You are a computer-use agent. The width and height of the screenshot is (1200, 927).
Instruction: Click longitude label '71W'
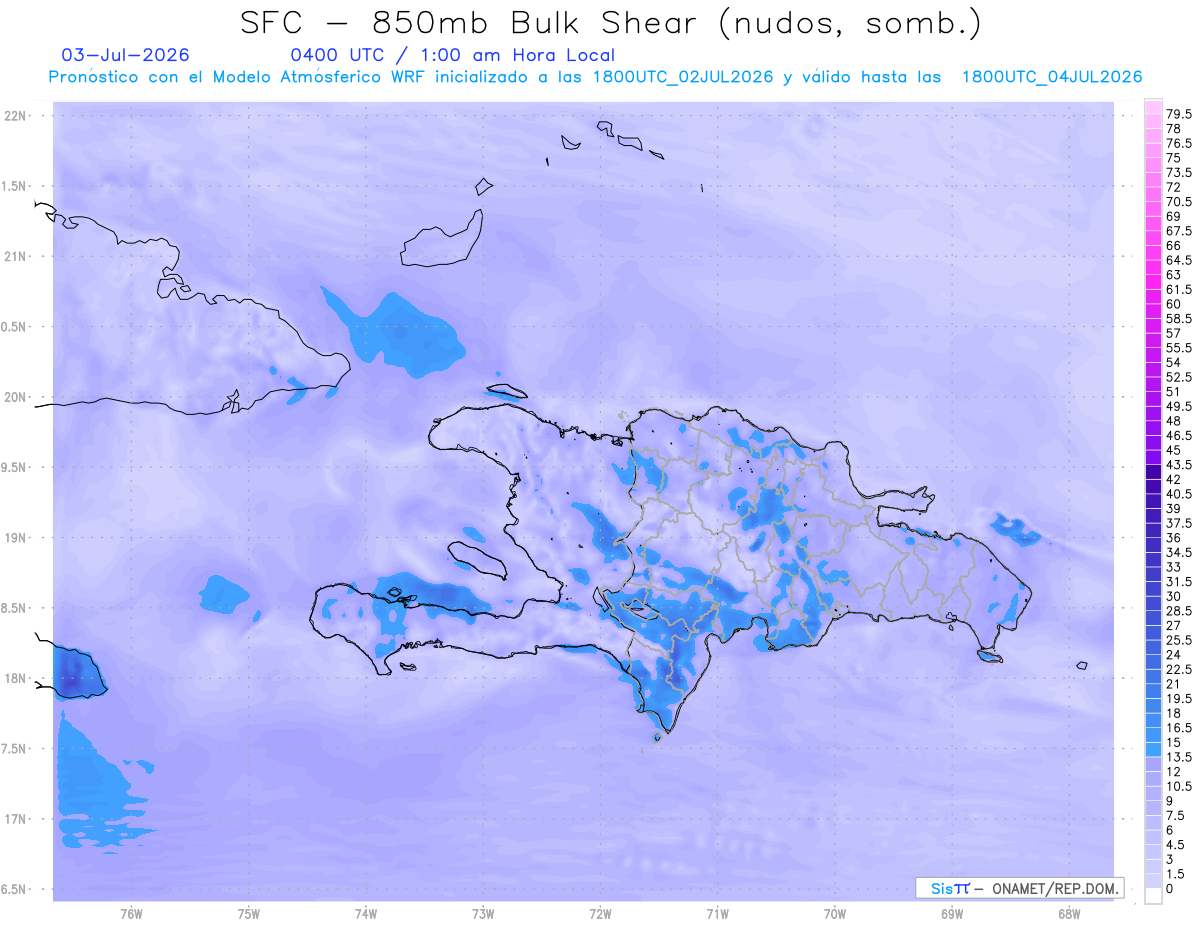tap(718, 914)
